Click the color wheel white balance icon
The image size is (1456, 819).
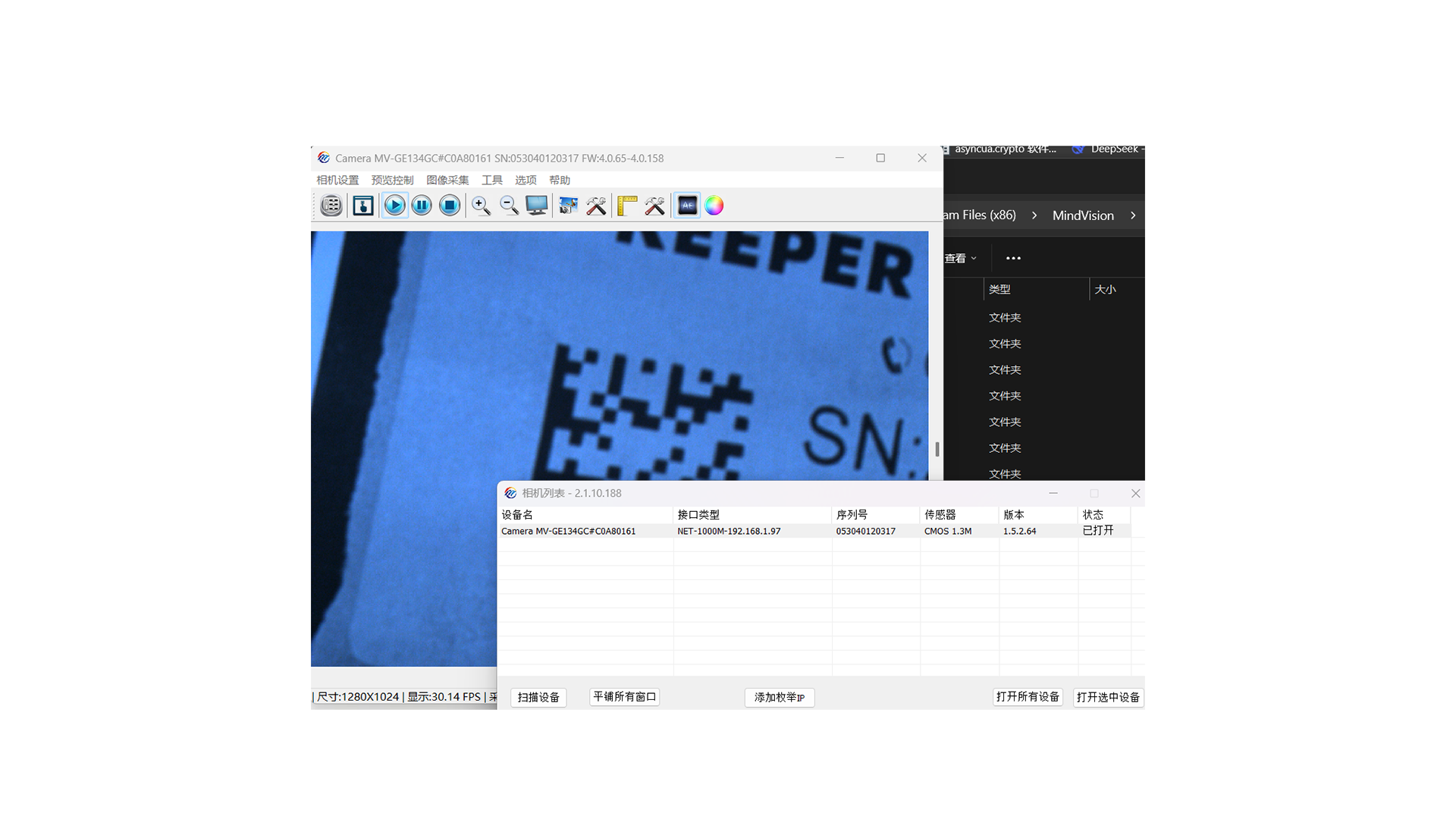714,206
